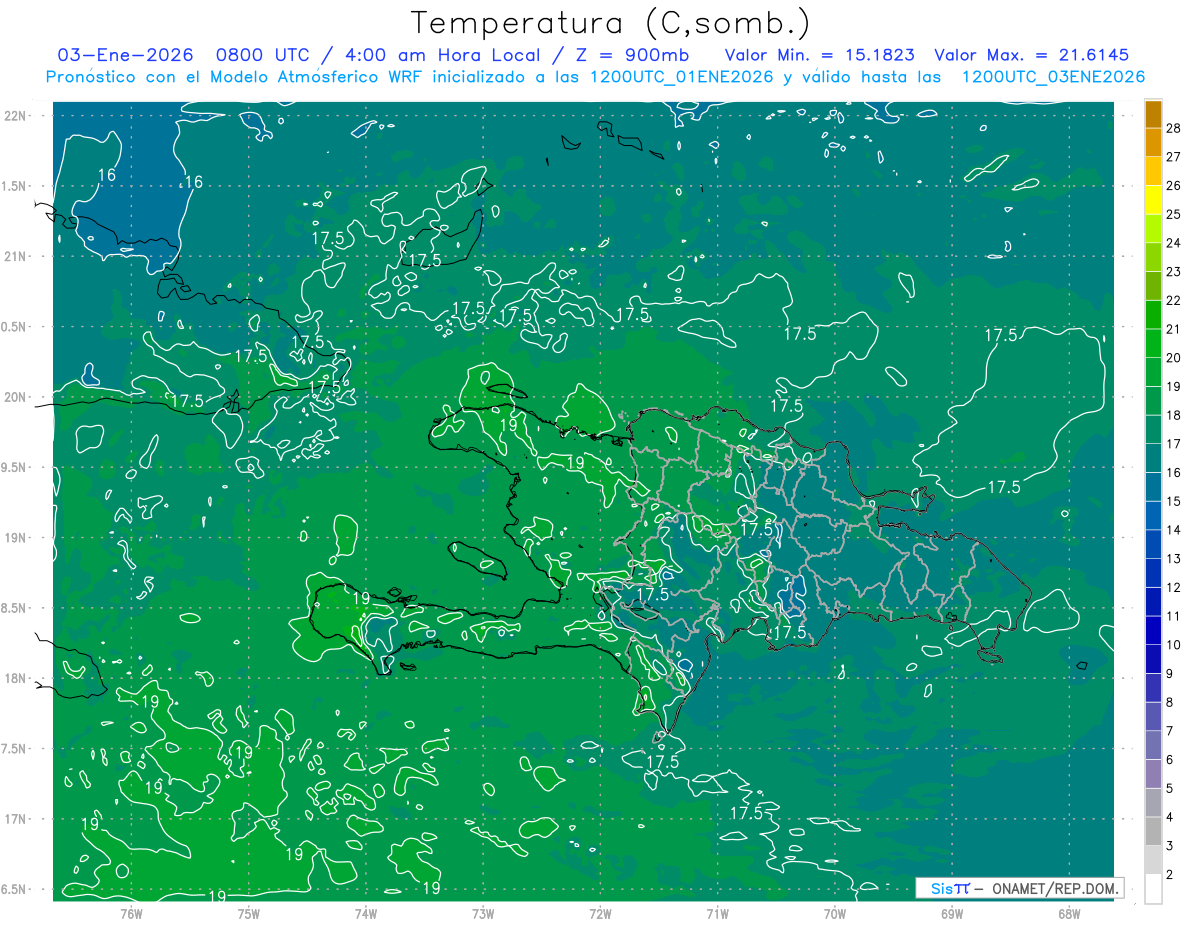Click the "74W" longitude axis label
Image resolution: width=1200 pixels, height=927 pixels.
coord(366,913)
